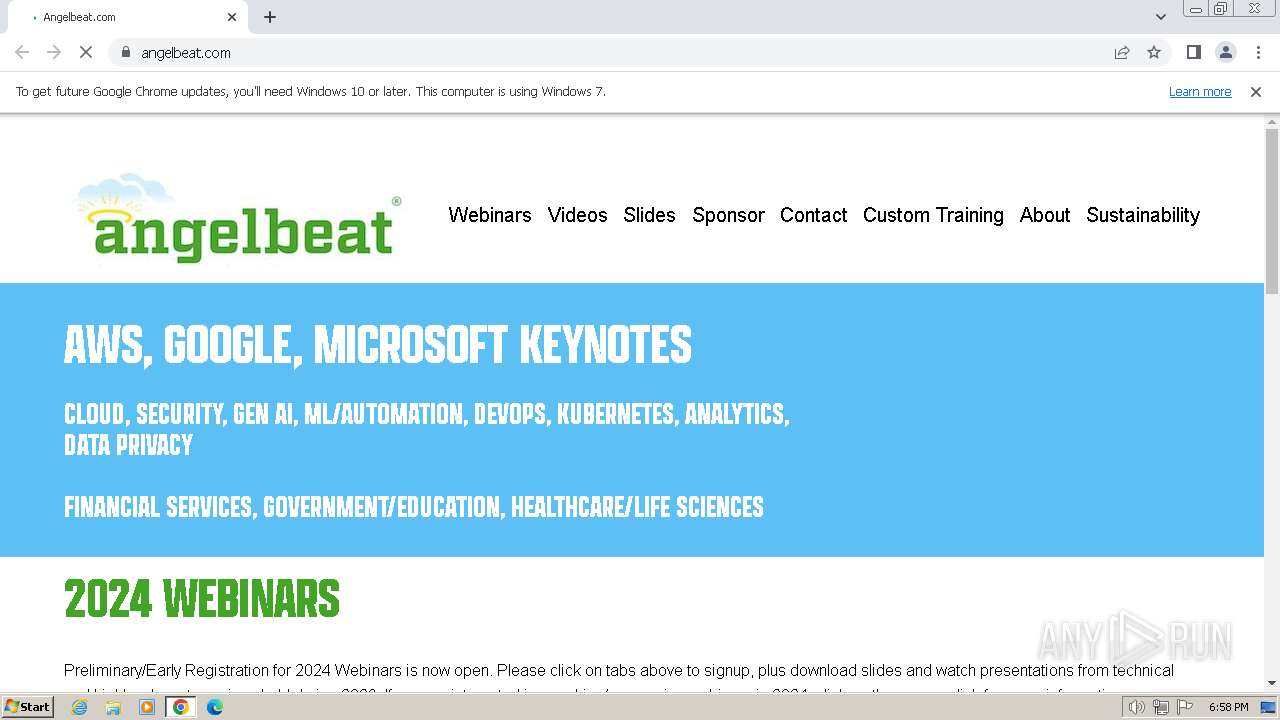Screen dimensions: 1280x720
Task: Dismiss the Chrome update notification bar
Action: coord(1256,92)
